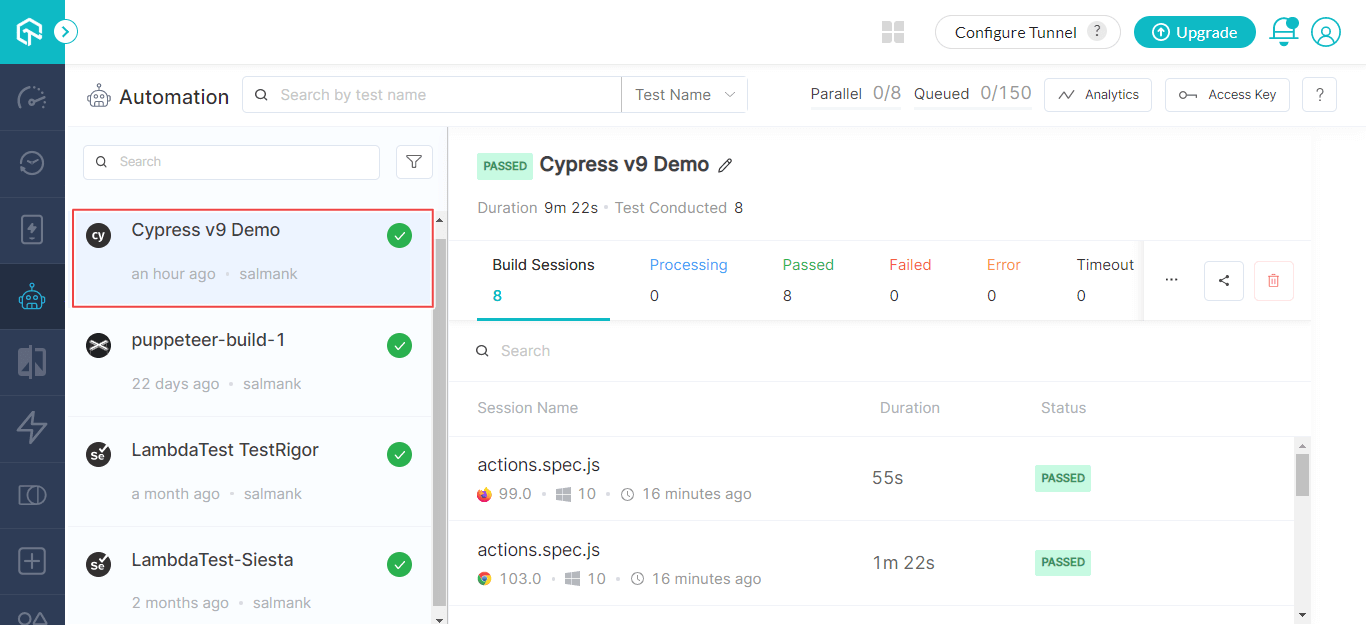Open the Automation robot icon in sidebar
Screen dimensions: 1366x625
click(x=32, y=296)
